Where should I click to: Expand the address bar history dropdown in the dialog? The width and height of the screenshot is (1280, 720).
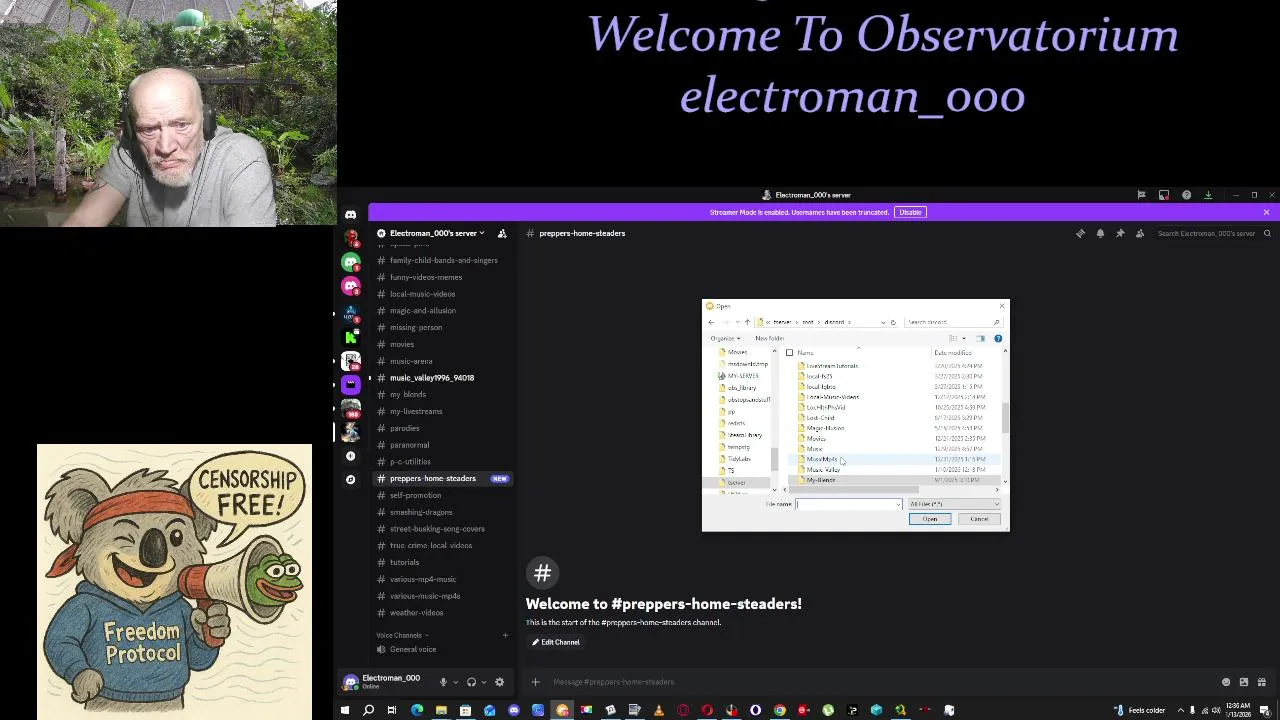pos(882,322)
